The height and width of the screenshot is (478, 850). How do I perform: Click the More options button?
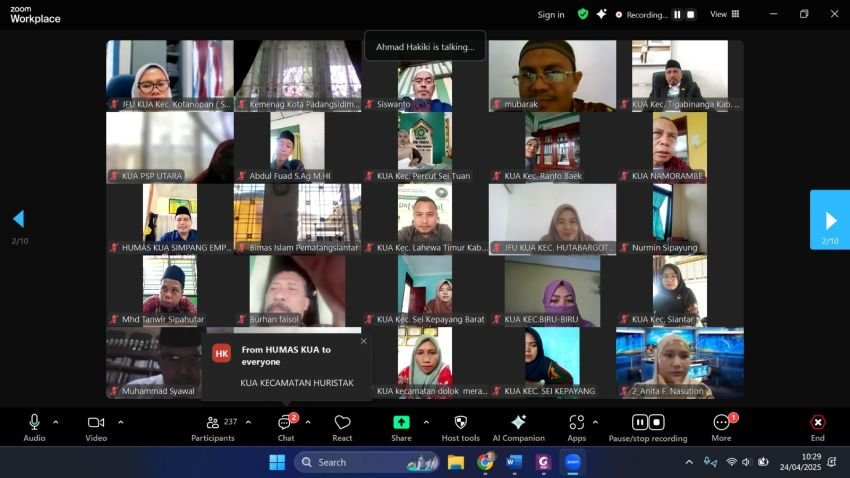tap(721, 423)
